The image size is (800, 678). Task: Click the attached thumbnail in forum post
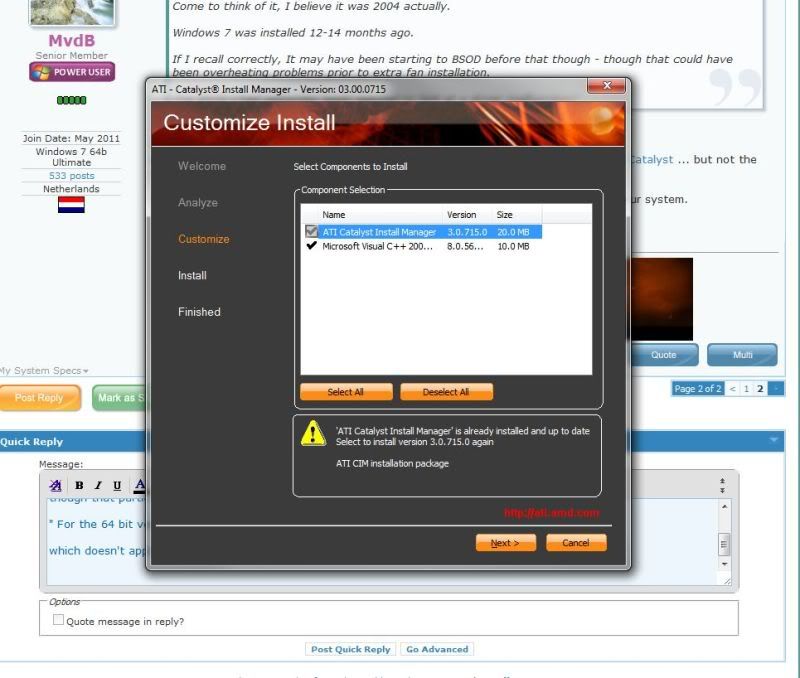coord(662,299)
